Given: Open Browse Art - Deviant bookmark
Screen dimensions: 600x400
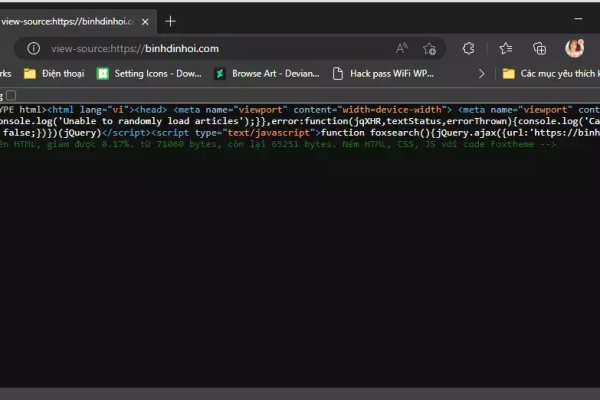Looking at the screenshot, I should (x=267, y=73).
